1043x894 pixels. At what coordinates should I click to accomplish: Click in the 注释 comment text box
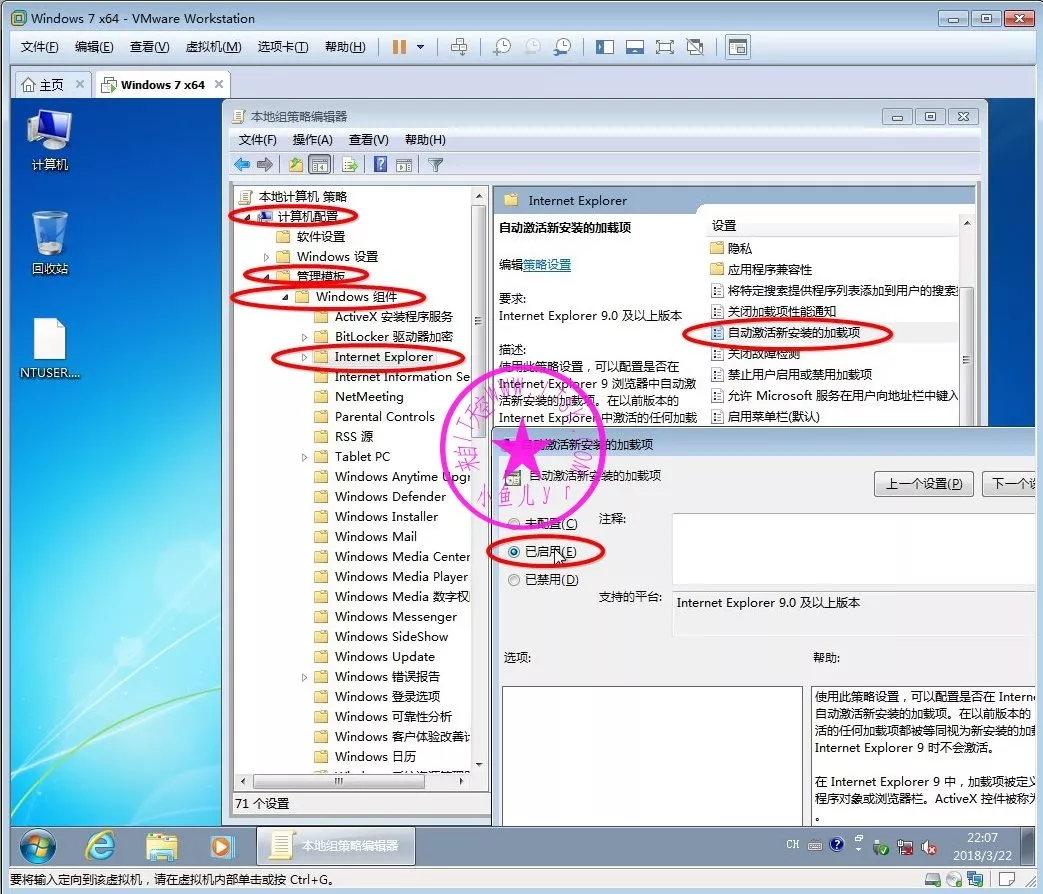click(x=852, y=548)
